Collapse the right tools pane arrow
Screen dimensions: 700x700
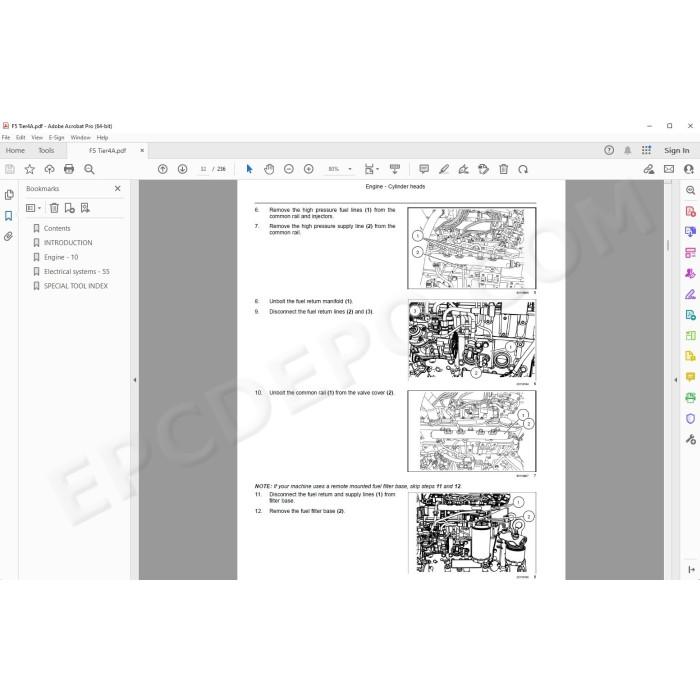click(675, 380)
